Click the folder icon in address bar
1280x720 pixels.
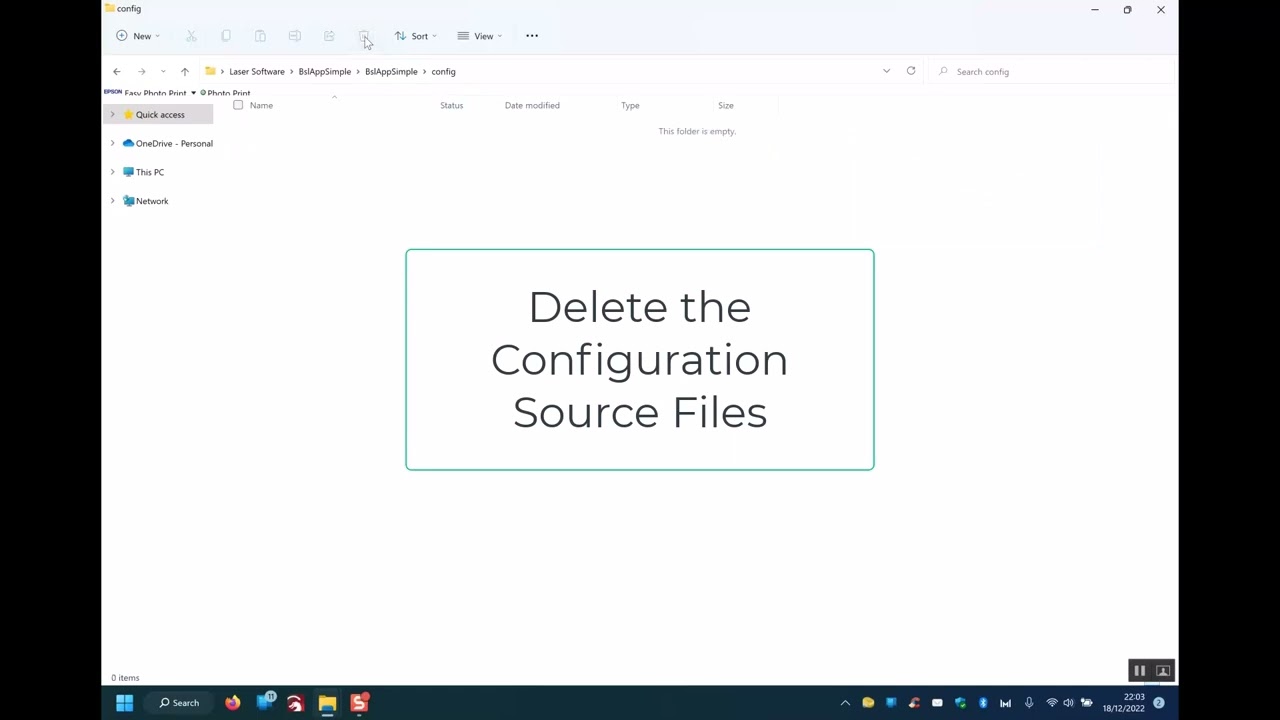(210, 71)
